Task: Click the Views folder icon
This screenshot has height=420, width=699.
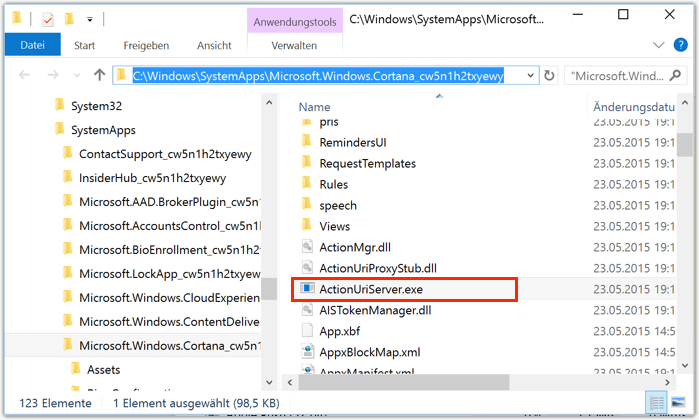Action: [307, 225]
